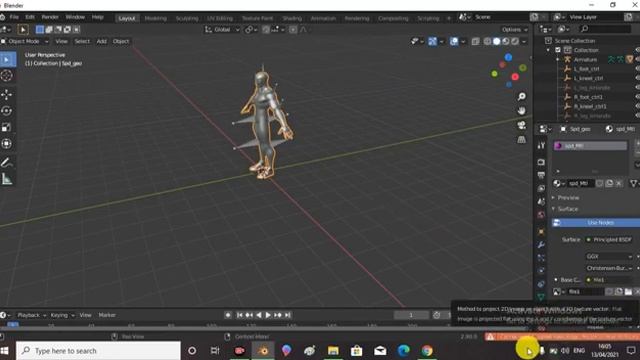Choose the Measure tool
This screenshot has width=640, height=360.
(7, 179)
